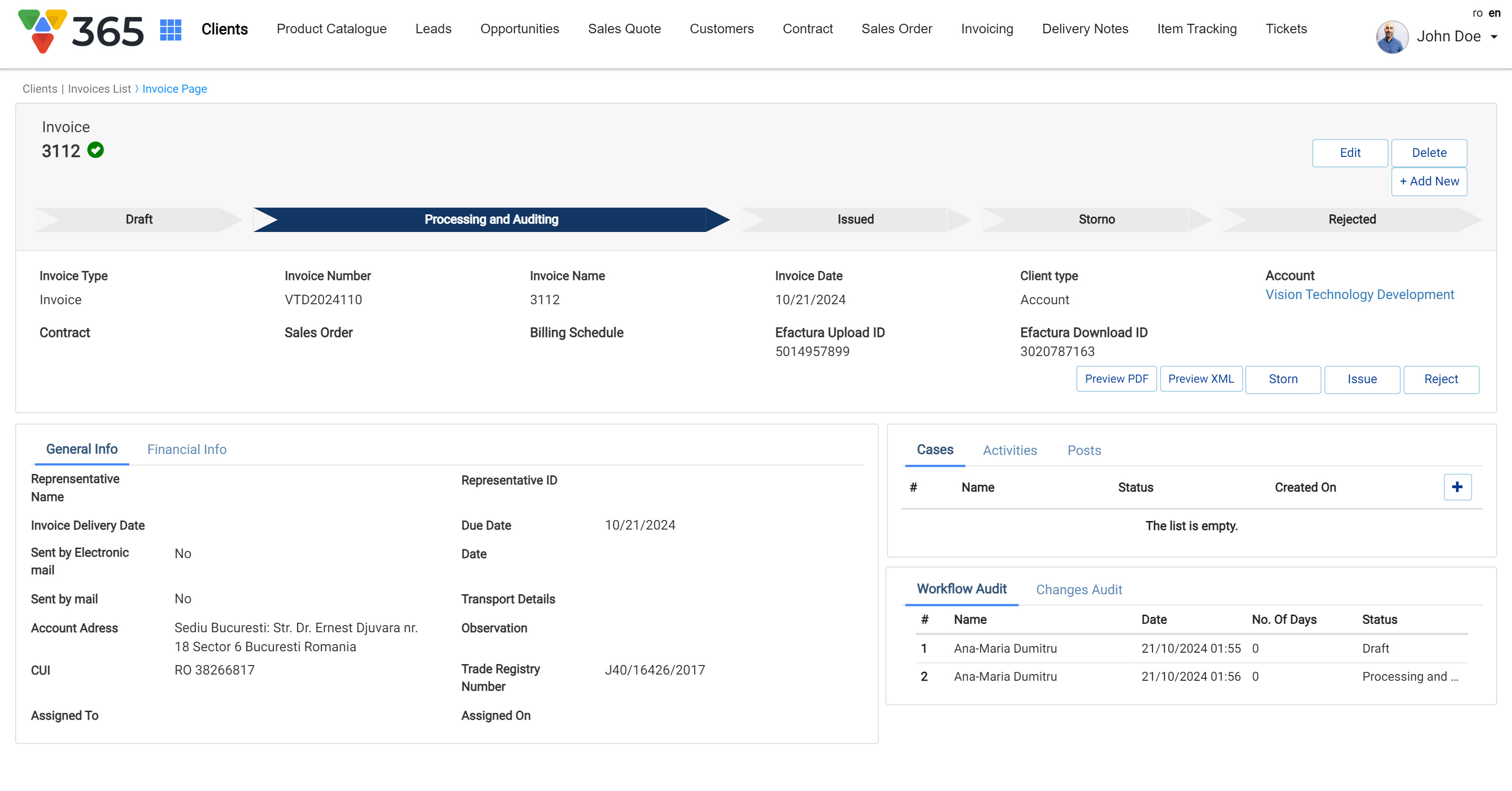Image resolution: width=1512 pixels, height=791 pixels.
Task: Switch language to en
Action: [1495, 13]
